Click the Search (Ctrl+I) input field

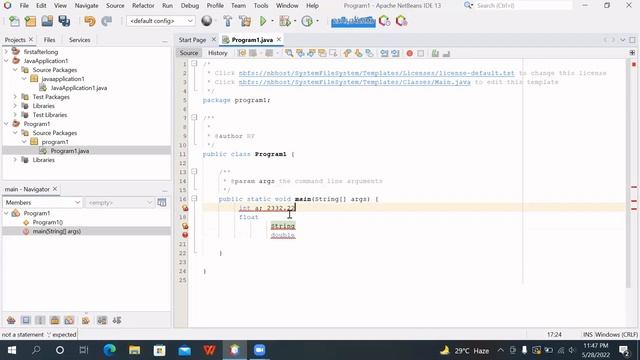(524, 5)
